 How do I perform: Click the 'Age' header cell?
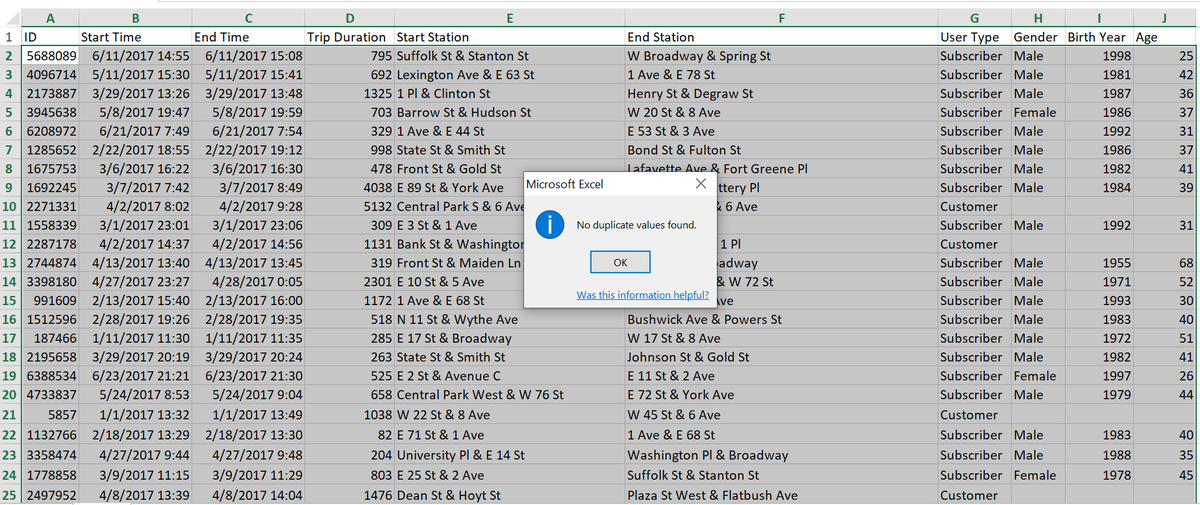1165,37
